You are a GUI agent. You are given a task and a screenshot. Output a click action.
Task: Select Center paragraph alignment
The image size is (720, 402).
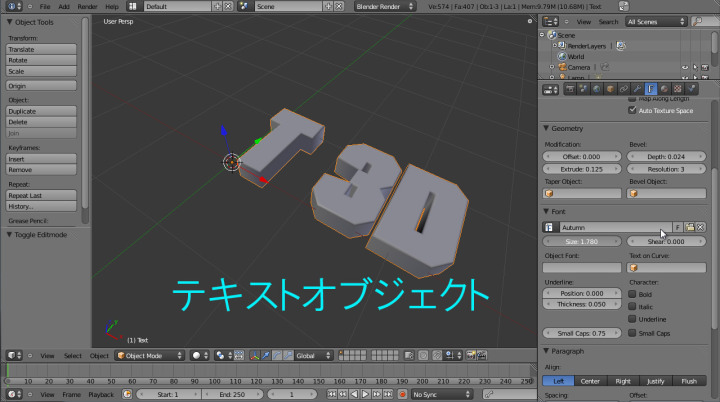click(590, 380)
